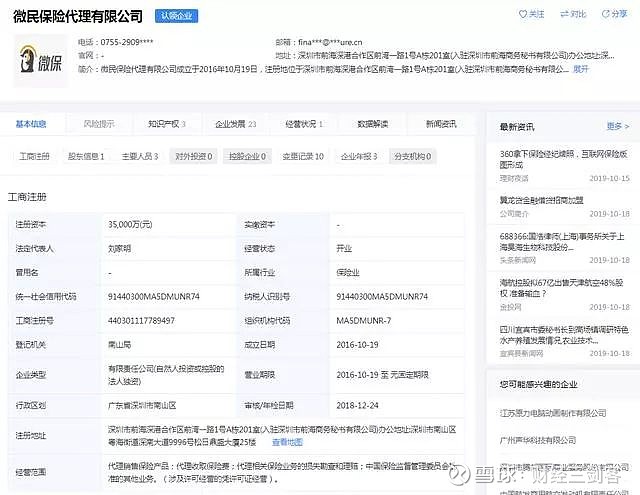The height and width of the screenshot is (495, 640).
Task: Click the organization code MA5DMUNR-7
Action: tap(364, 321)
